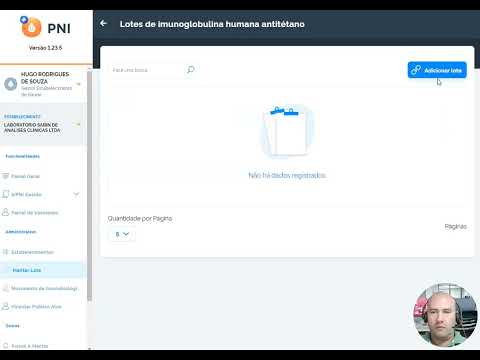The width and height of the screenshot is (480, 360).
Task: Open Painel do Vacinador in the sidebar
Action: click(x=35, y=213)
